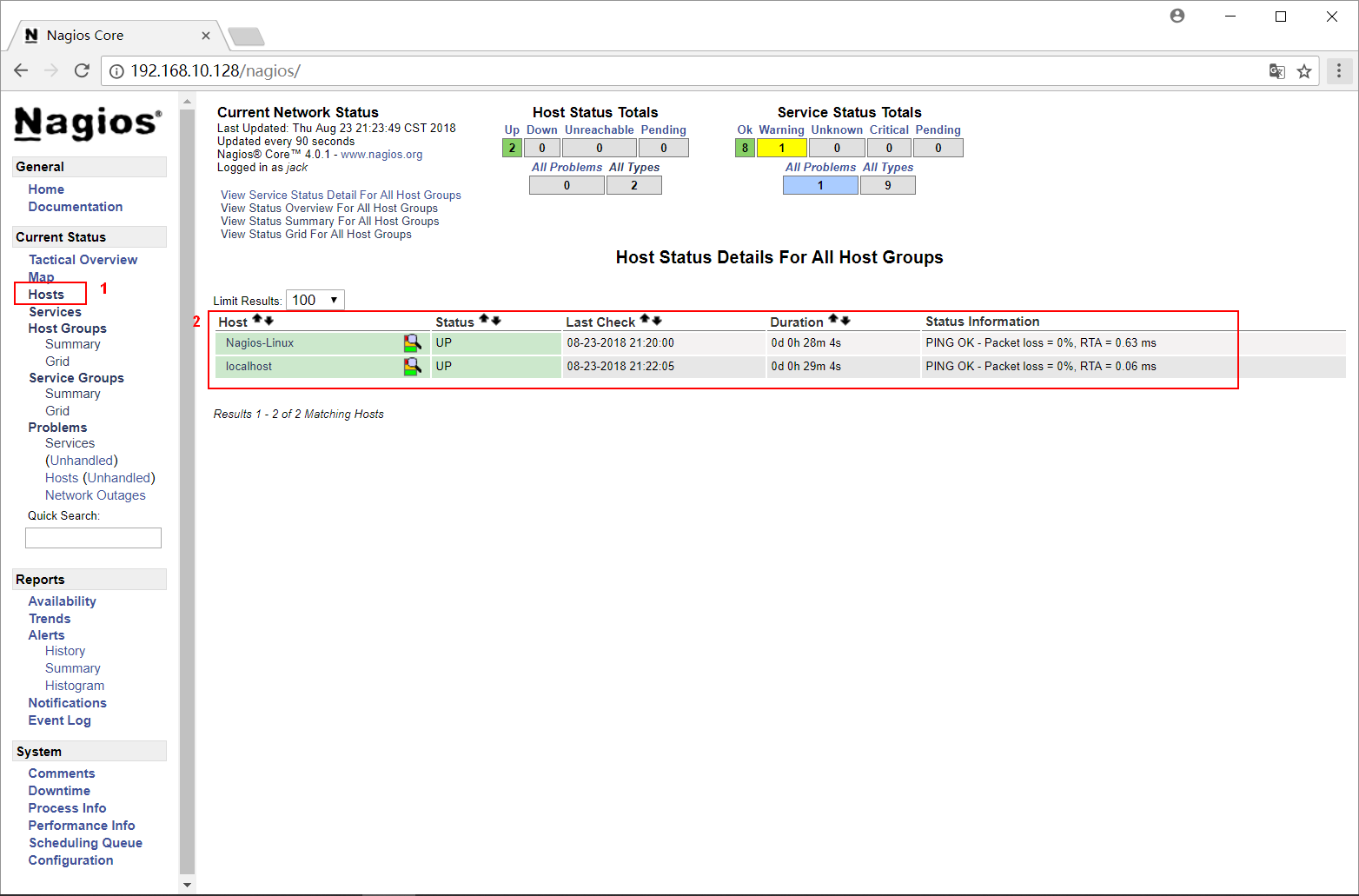Image resolution: width=1359 pixels, height=896 pixels.
Task: View service details icon for Nagios-Linux
Action: pyautogui.click(x=413, y=343)
